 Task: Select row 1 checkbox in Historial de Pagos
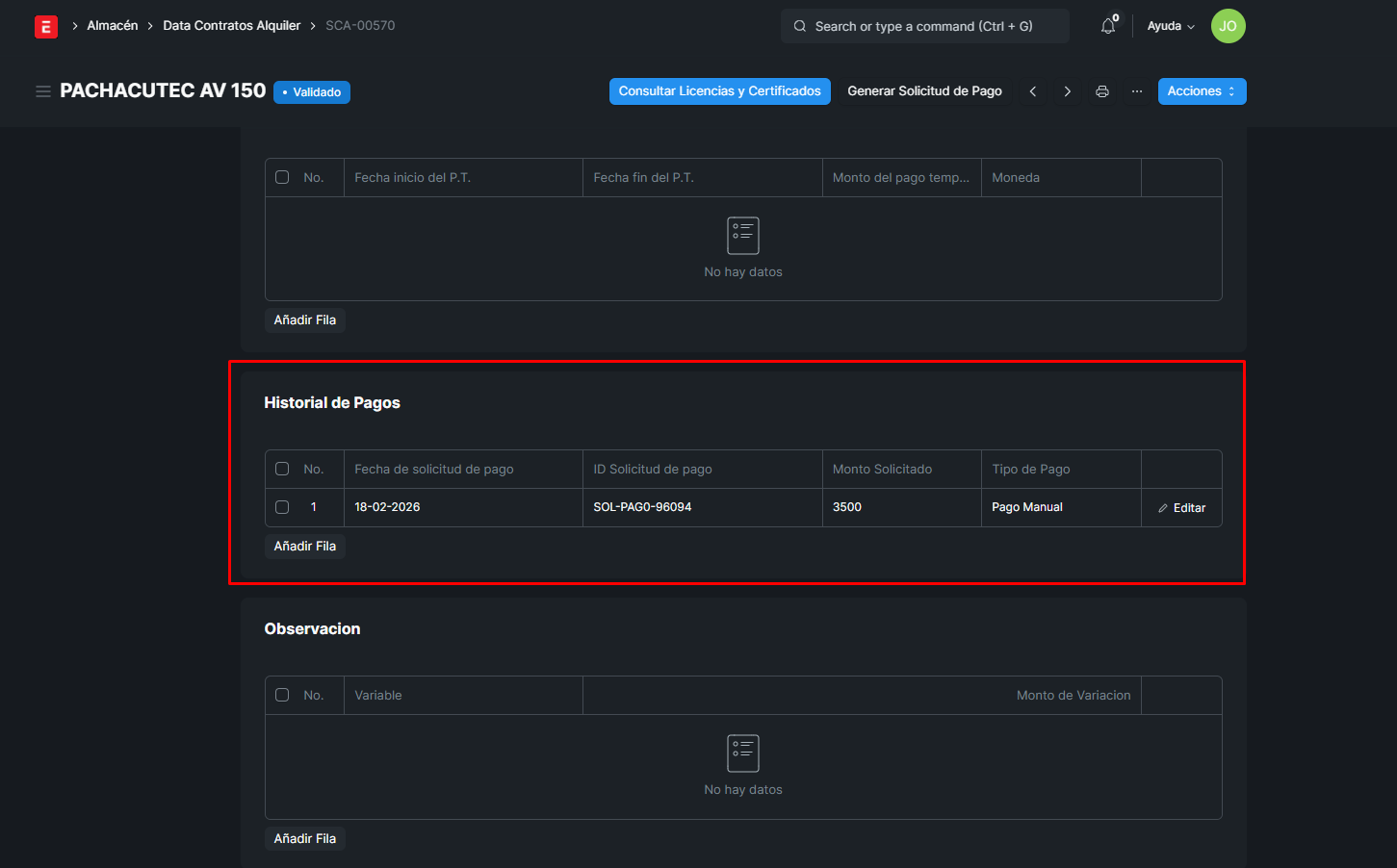282,507
